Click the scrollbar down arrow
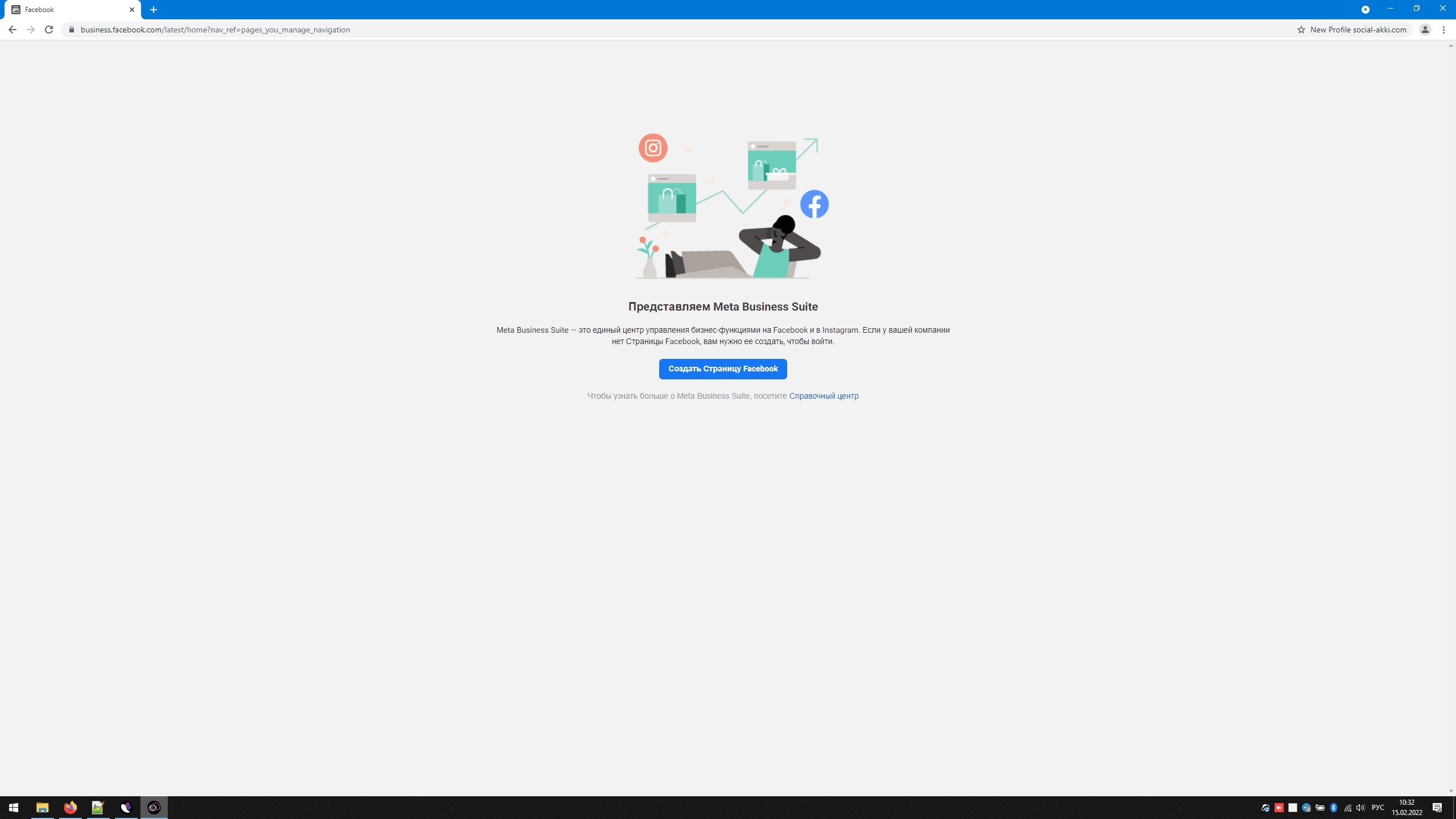Image resolution: width=1456 pixels, height=819 pixels. tap(1451, 791)
